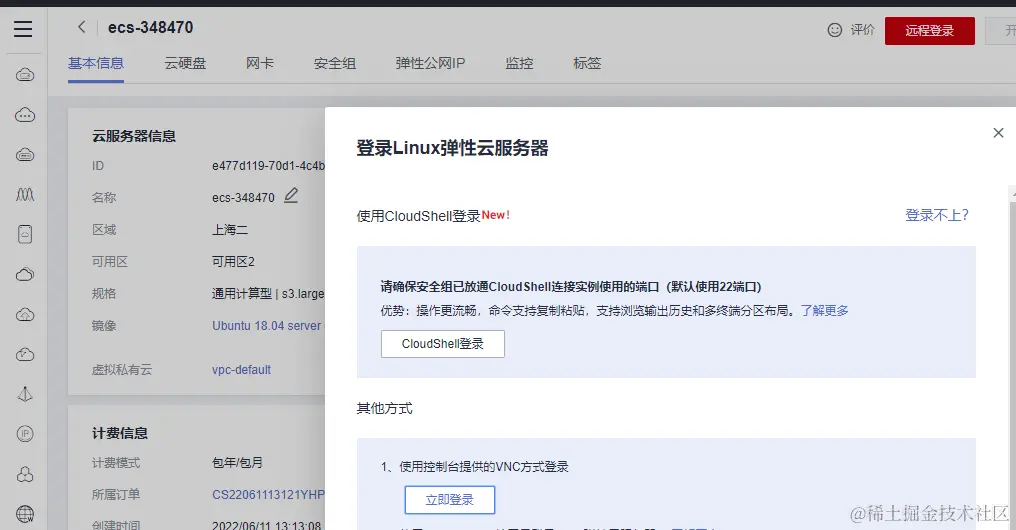1016x530 pixels.
Task: Click the sidebar three-circle cluster icon
Action: 25,474
